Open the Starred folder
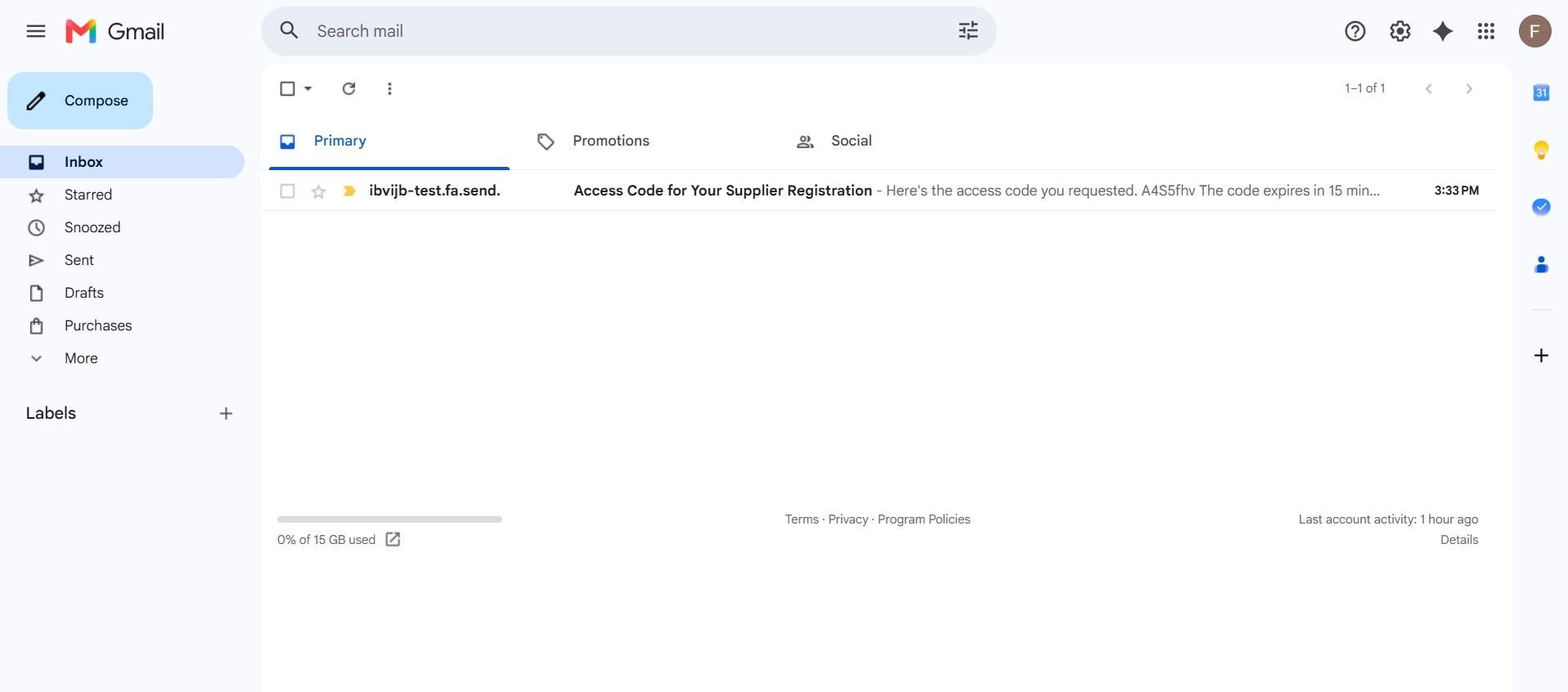 coord(122,195)
